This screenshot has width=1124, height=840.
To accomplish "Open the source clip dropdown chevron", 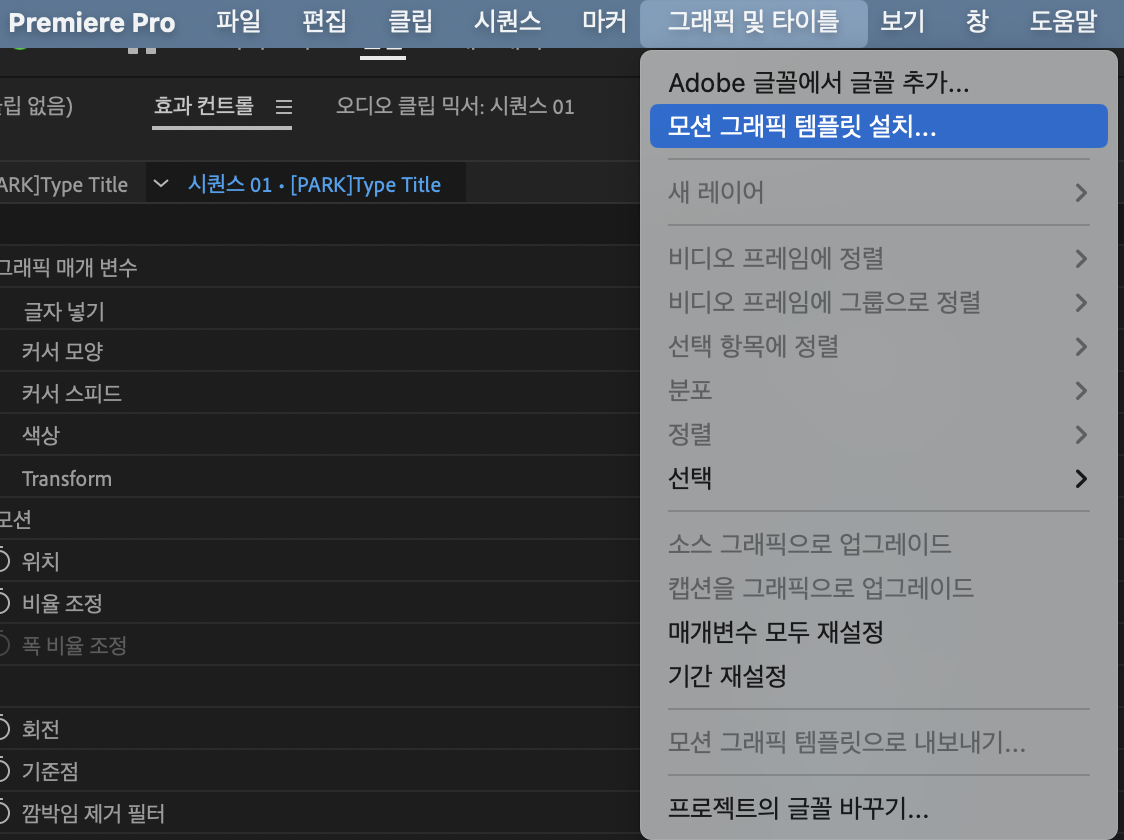I will click(x=161, y=184).
